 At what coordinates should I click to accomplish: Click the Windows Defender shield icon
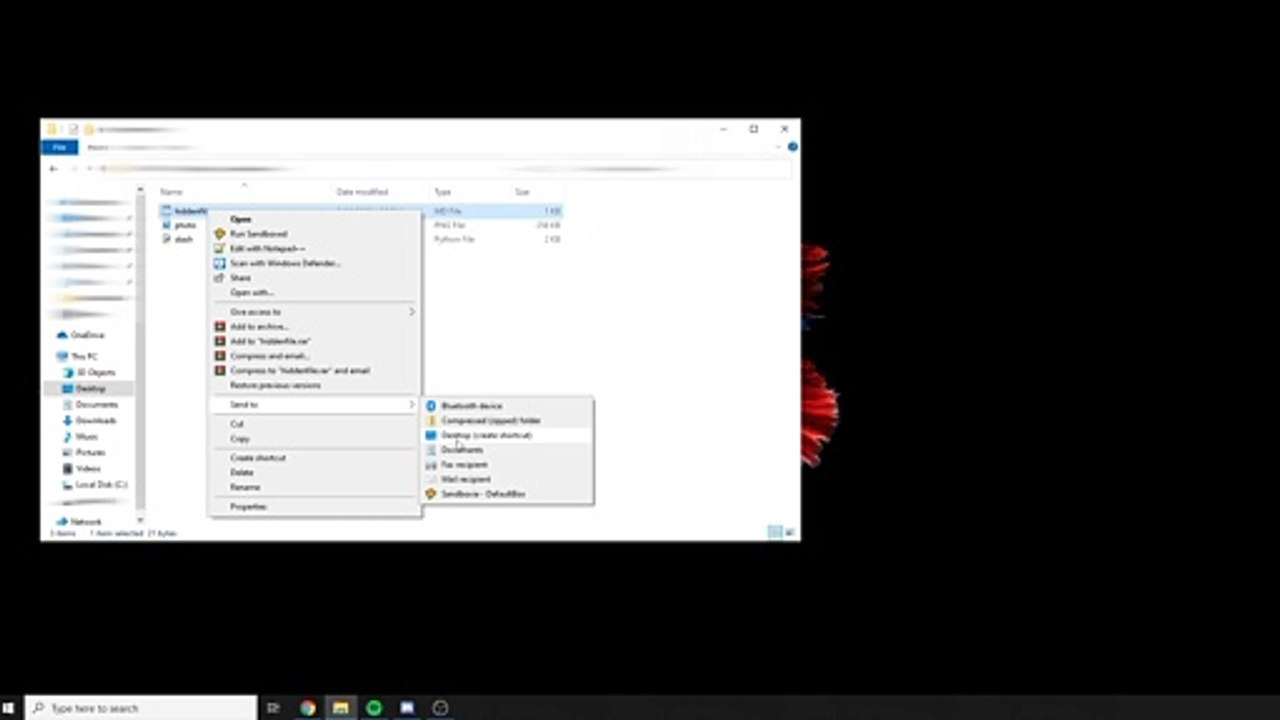point(221,263)
